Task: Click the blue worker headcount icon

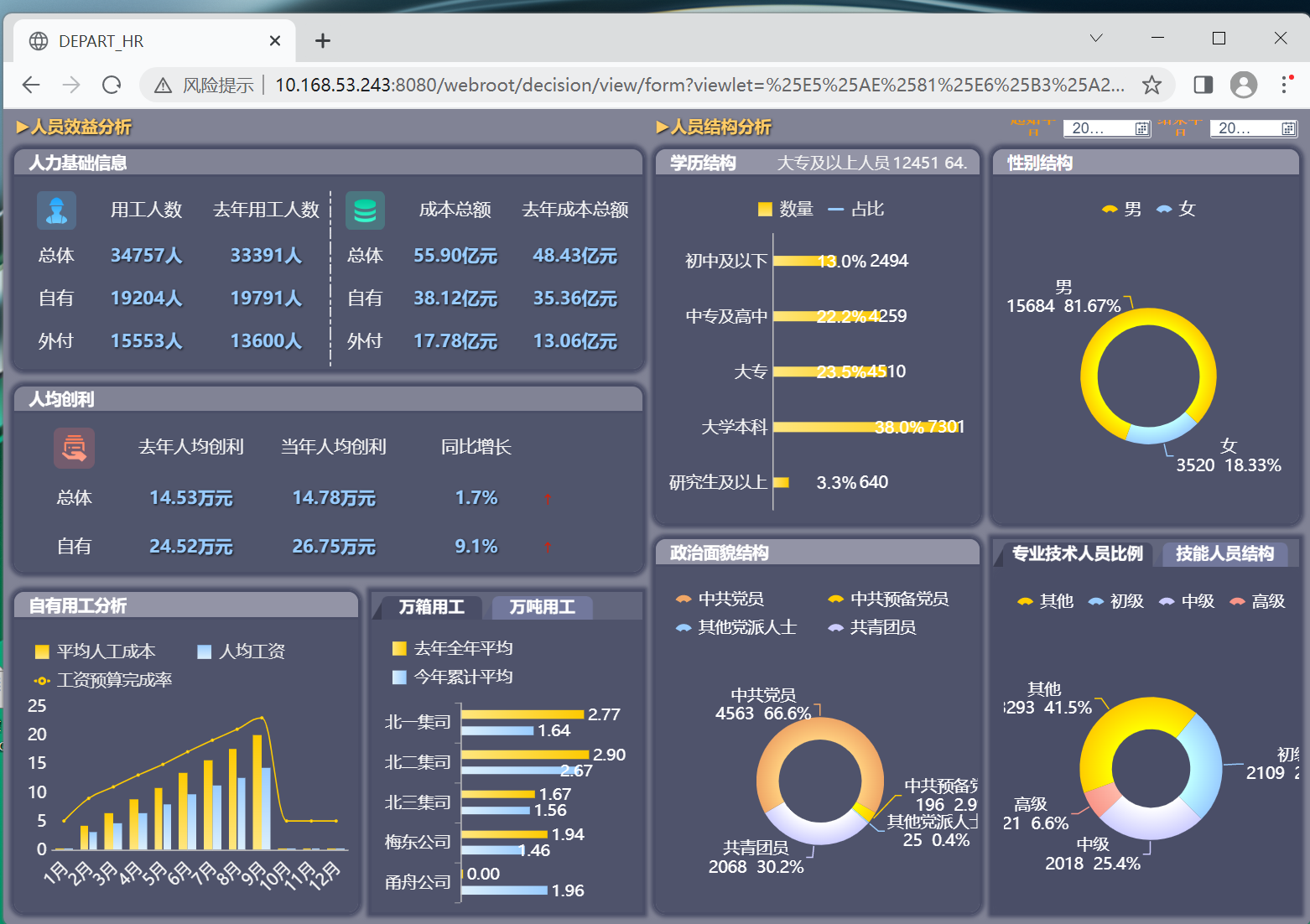Action: (56, 210)
